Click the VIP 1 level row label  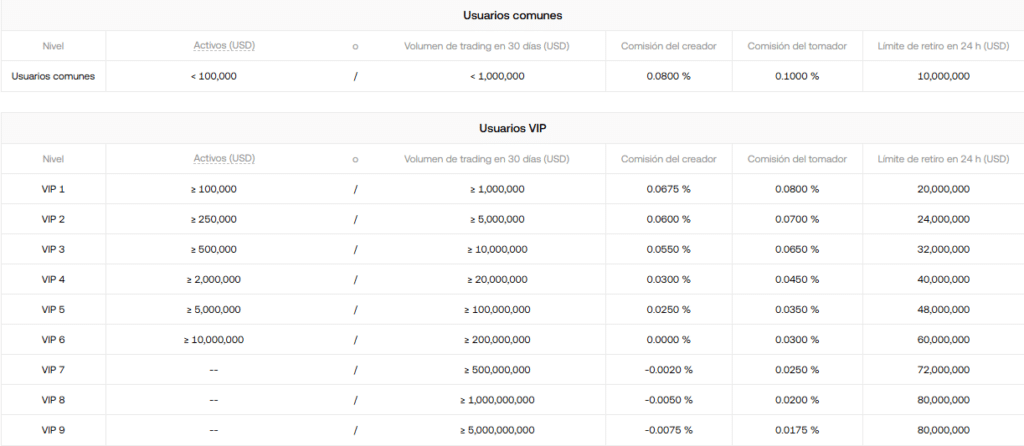tap(53, 189)
